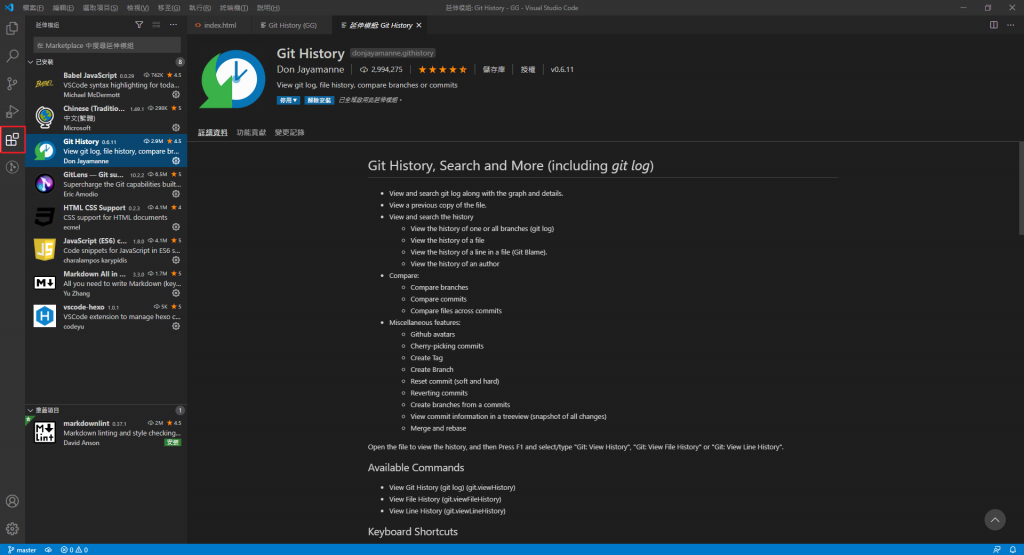Viewport: 1024px width, 555px height.
Task: Open Source Control view in activity bar
Action: (x=12, y=84)
